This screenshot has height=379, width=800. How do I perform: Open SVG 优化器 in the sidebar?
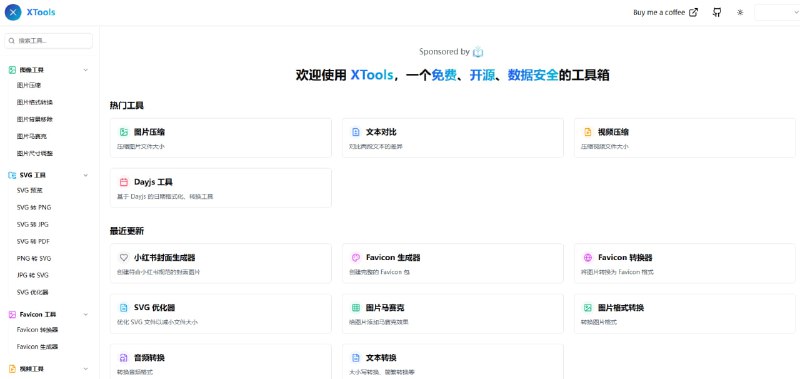click(32, 292)
